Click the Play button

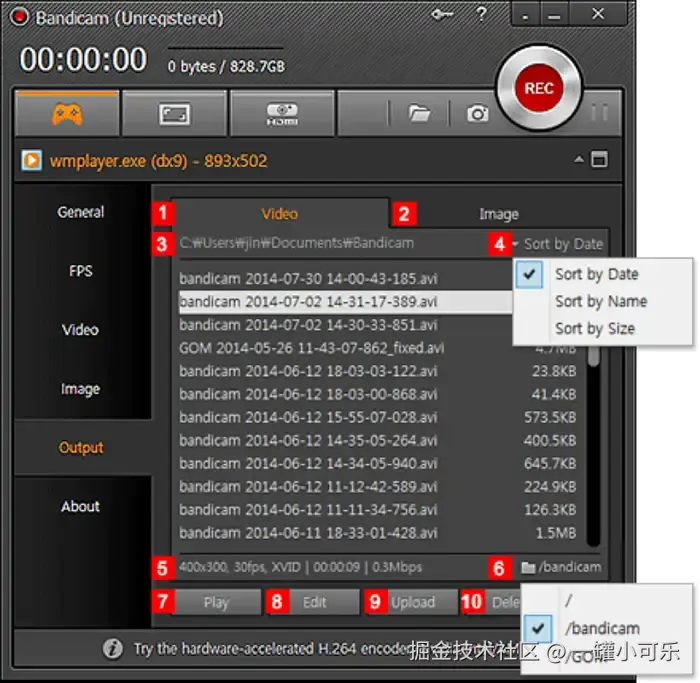click(x=217, y=602)
